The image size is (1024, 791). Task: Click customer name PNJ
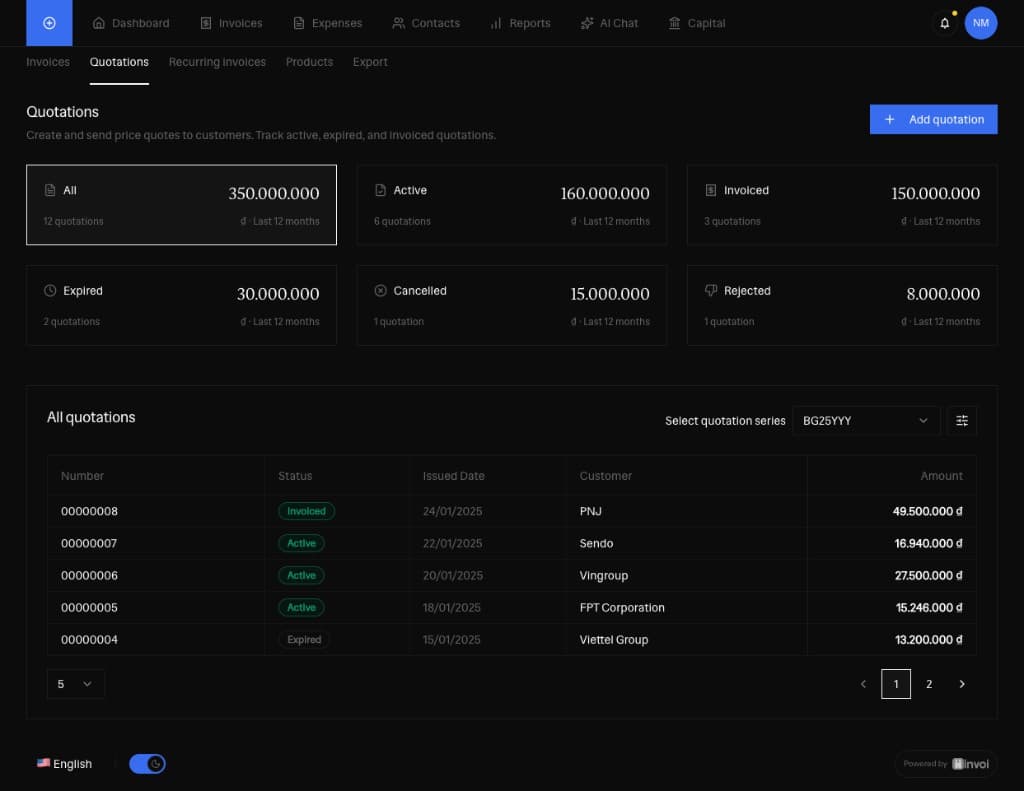click(x=590, y=511)
